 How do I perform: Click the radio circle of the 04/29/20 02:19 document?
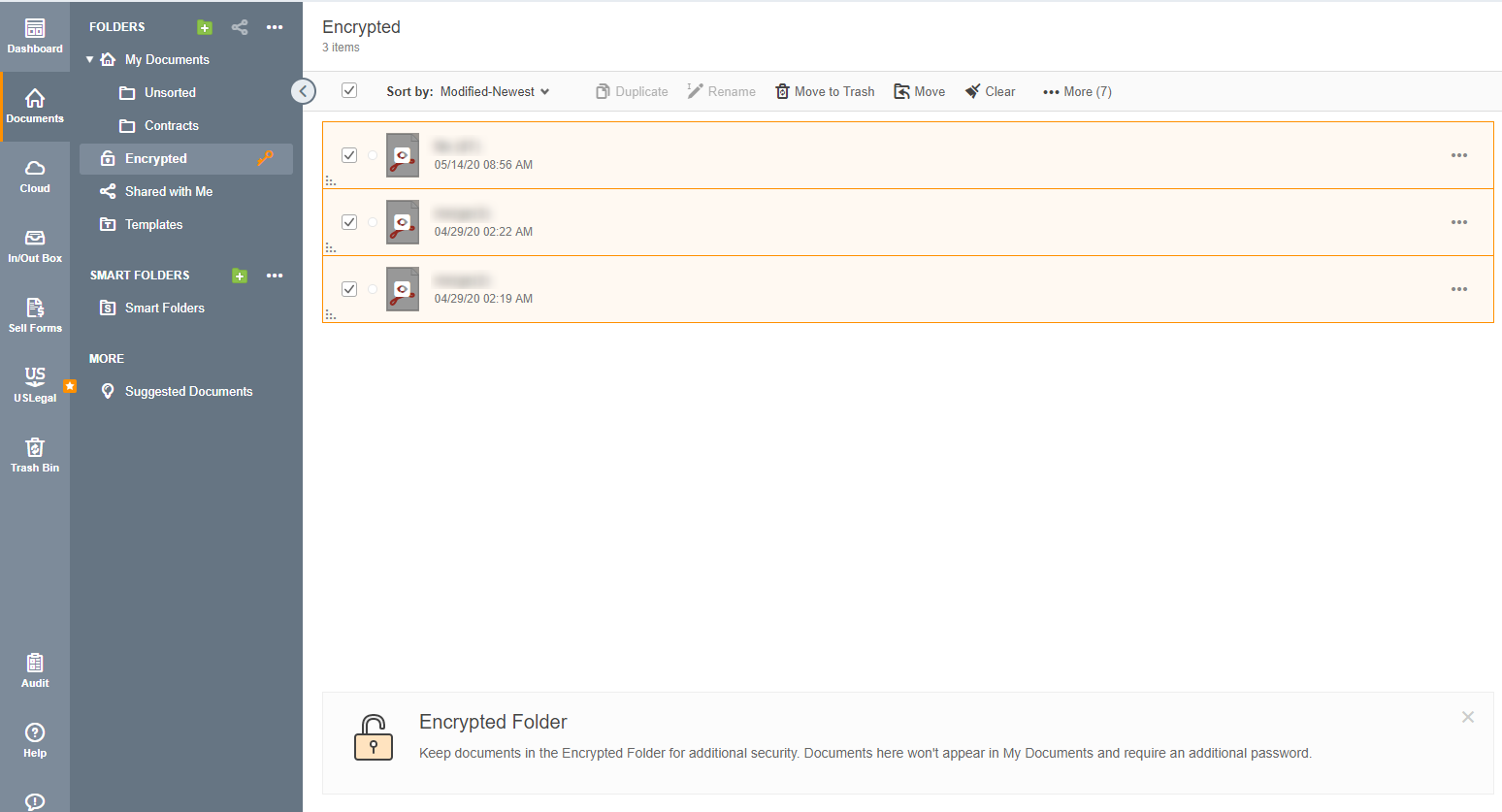[x=373, y=289]
